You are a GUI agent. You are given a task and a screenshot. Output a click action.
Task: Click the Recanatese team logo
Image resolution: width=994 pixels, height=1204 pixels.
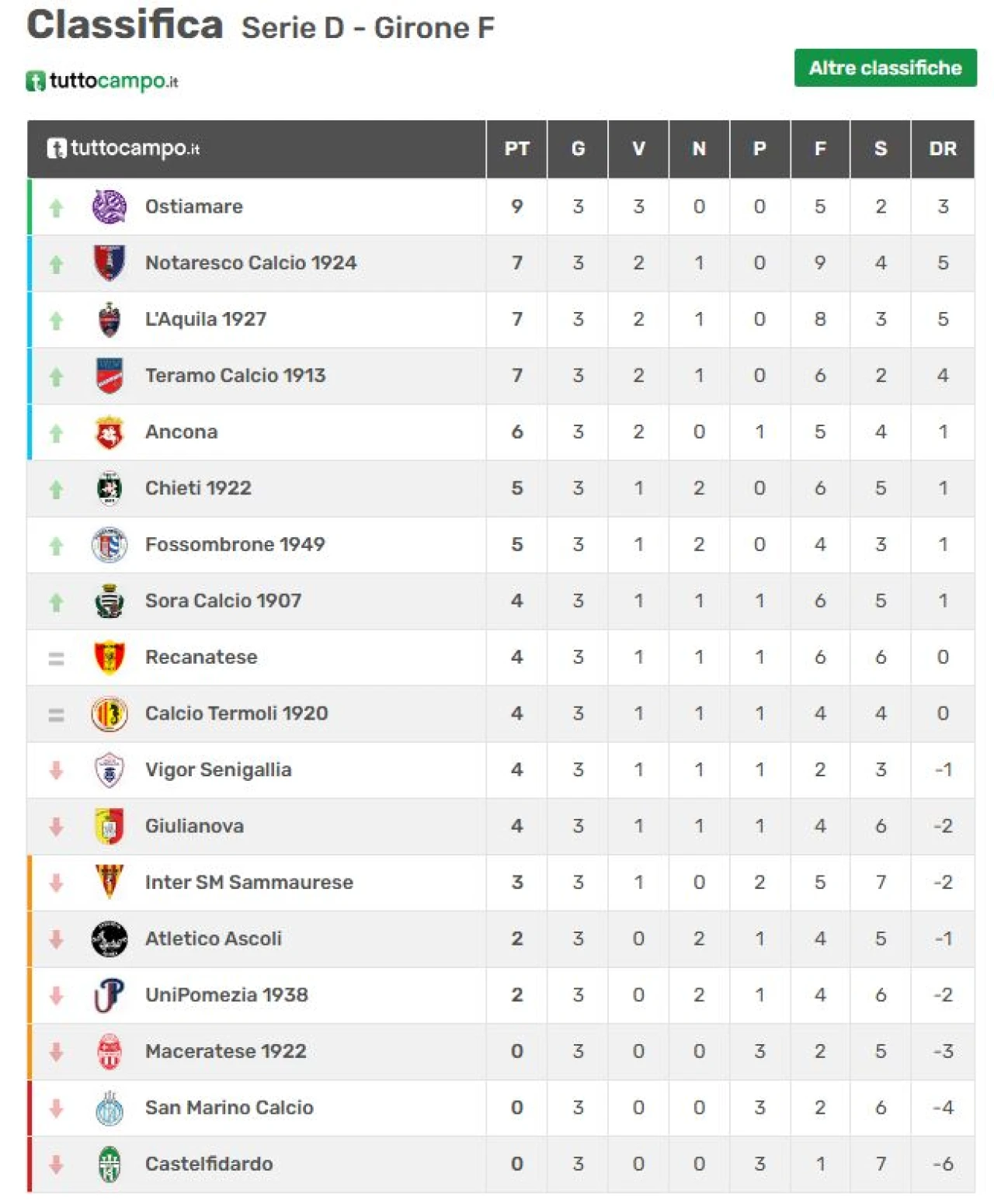(109, 658)
